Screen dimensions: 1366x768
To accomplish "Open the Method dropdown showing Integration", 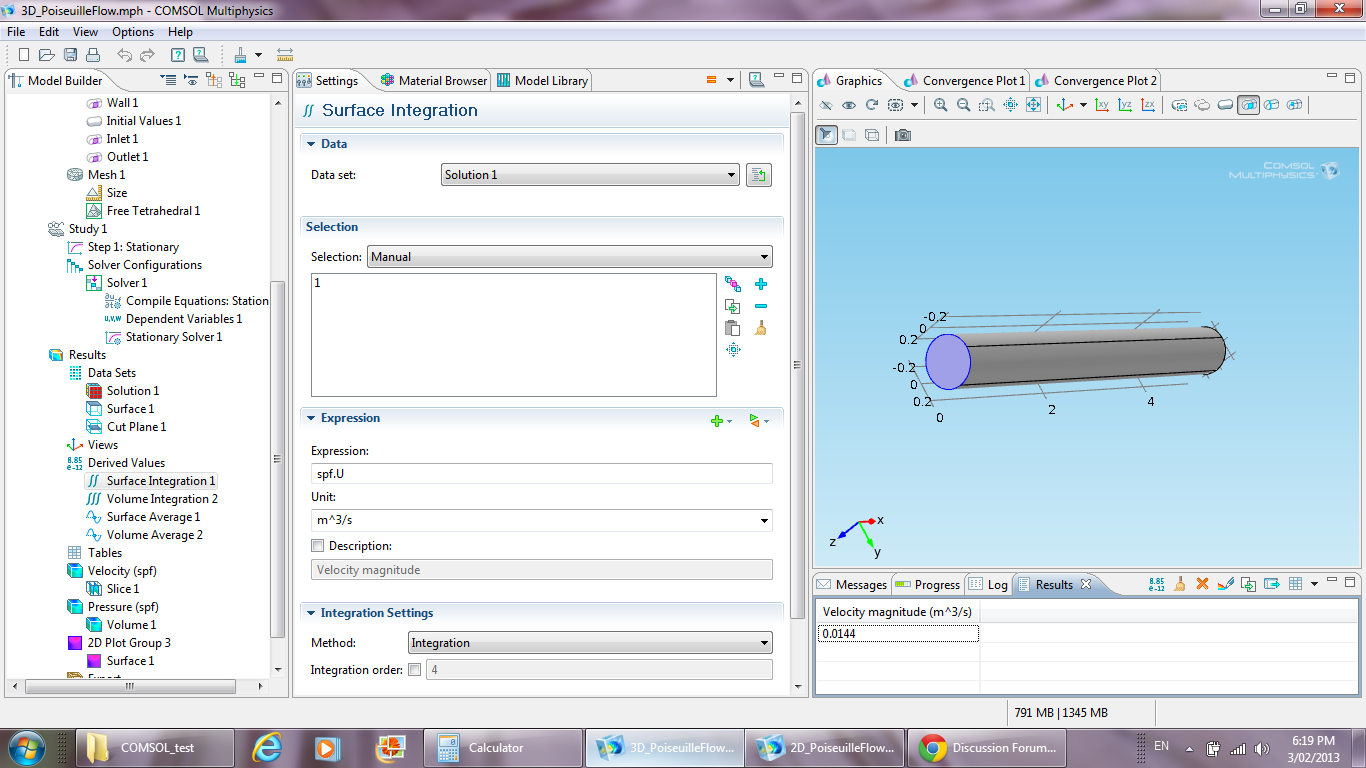I will pyautogui.click(x=590, y=643).
